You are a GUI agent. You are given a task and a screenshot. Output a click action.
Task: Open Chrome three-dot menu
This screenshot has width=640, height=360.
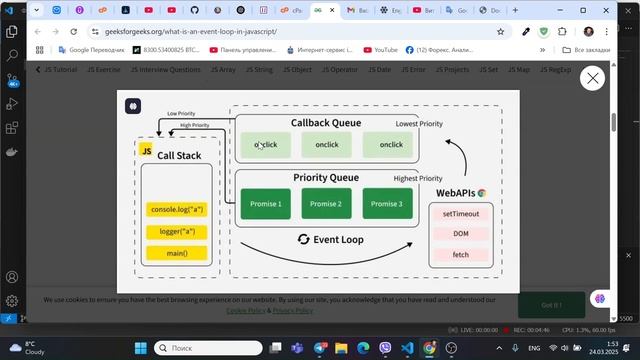pos(607,31)
